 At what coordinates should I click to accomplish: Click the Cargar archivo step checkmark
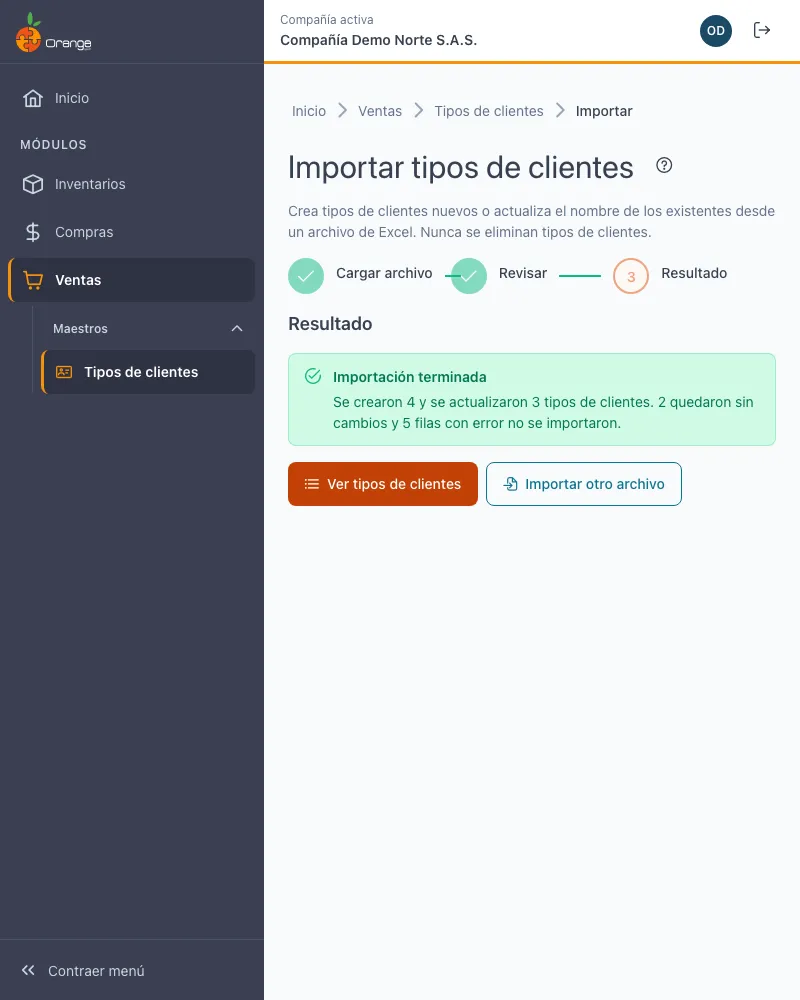pos(306,276)
